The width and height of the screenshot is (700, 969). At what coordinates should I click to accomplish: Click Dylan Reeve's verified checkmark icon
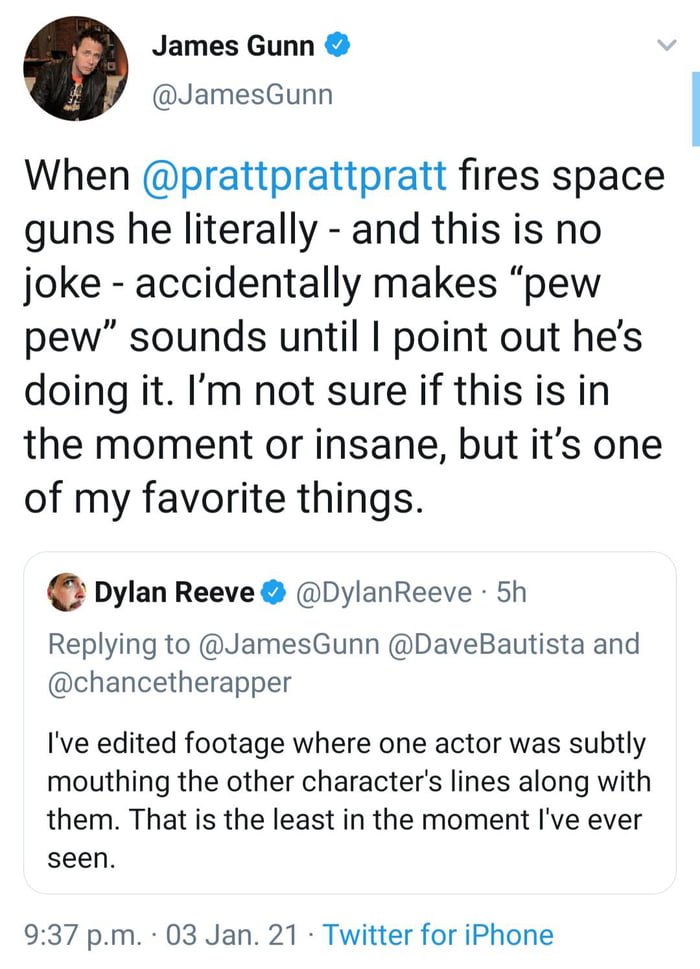(x=271, y=591)
